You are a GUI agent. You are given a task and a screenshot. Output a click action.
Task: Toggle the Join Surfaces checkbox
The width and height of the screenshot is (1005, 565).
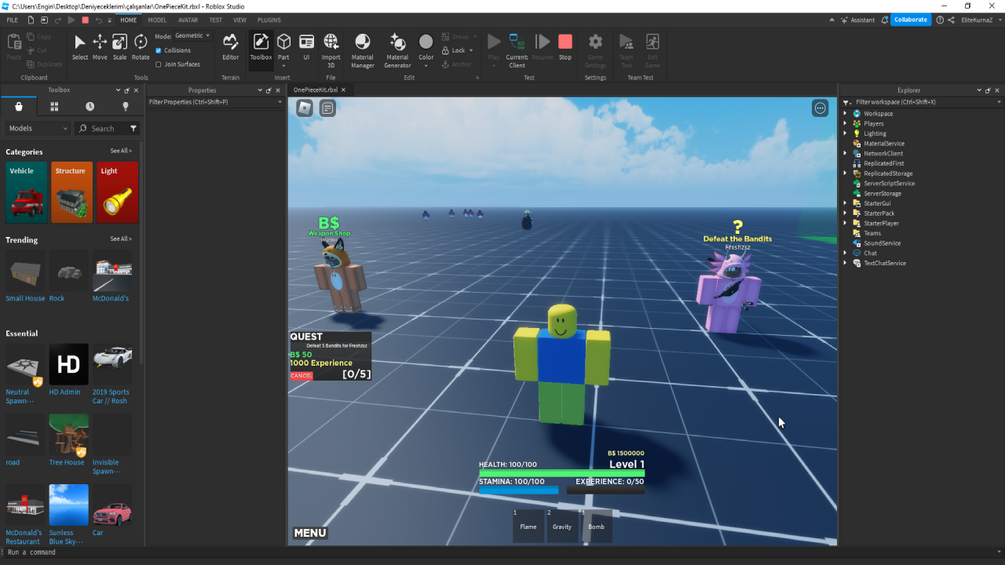(x=158, y=65)
